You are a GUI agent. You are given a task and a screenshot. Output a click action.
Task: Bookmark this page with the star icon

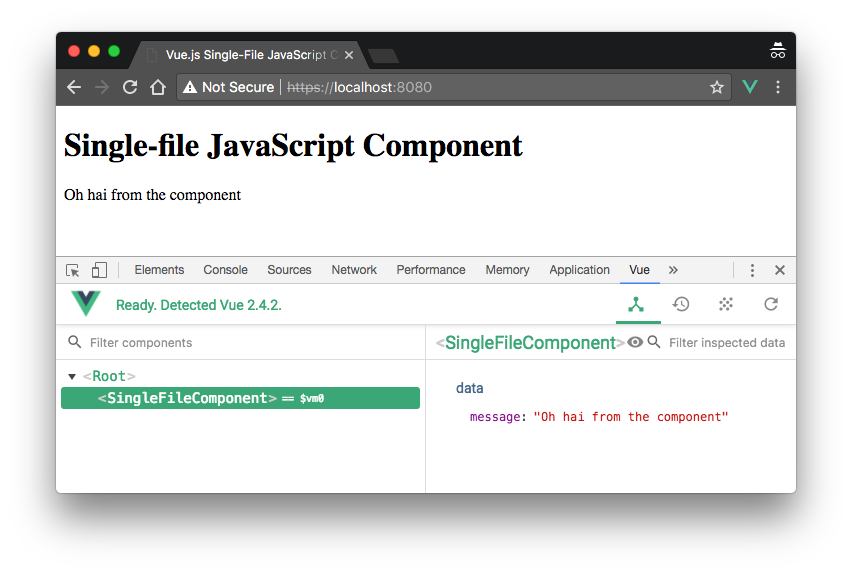[x=716, y=87]
